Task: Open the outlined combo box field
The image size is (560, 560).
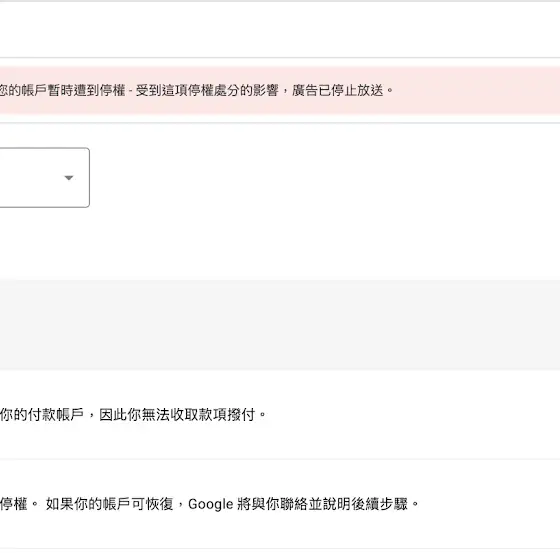Action: click(45, 178)
